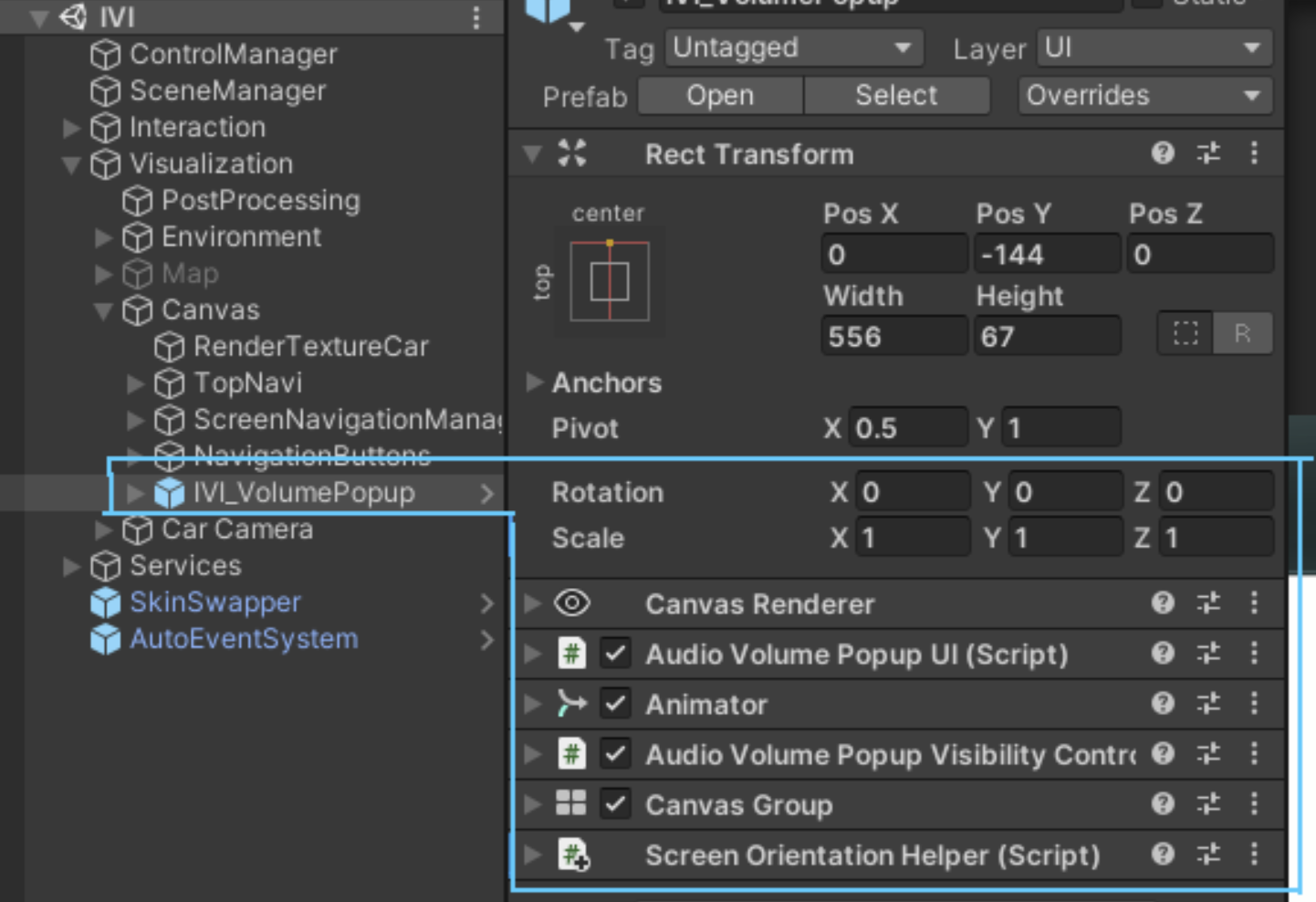Open the Tag dropdown showing Untagged
Screen dimensions: 1316x902
(792, 48)
